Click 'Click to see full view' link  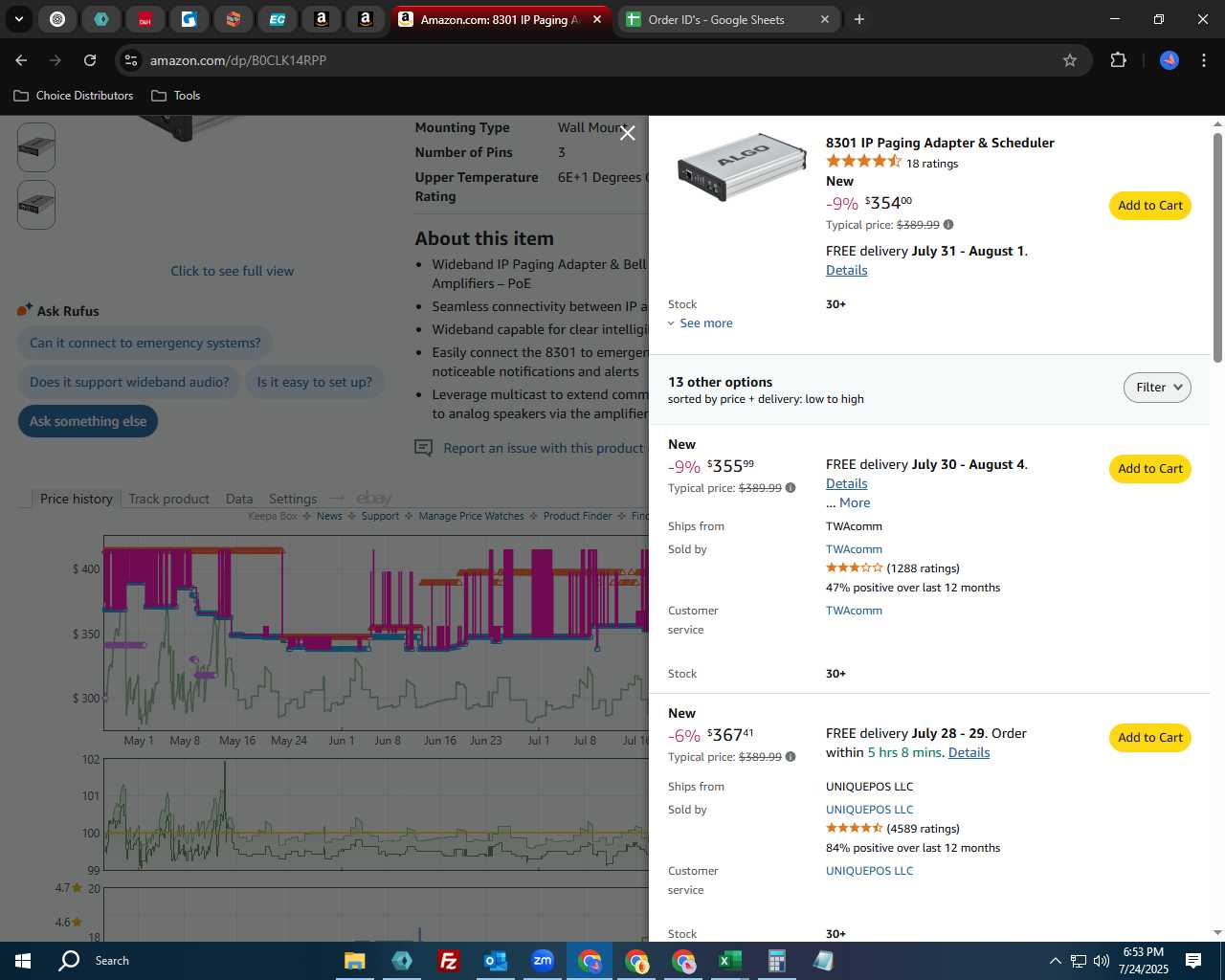(x=232, y=271)
